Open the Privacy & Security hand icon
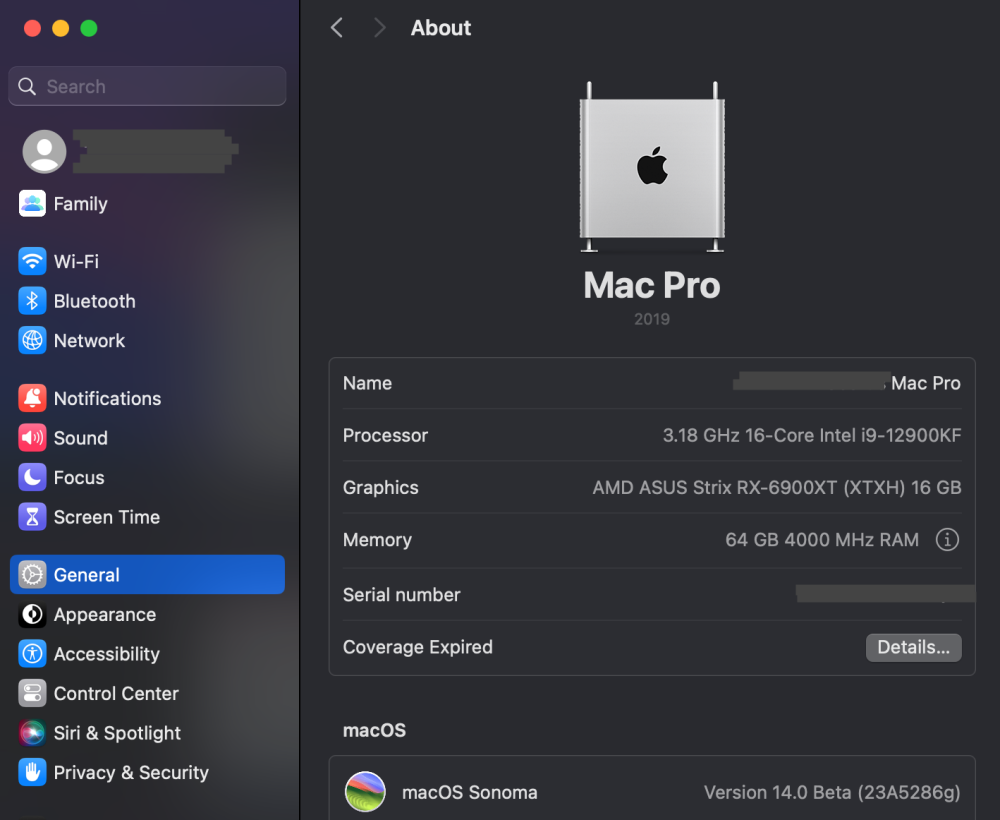 pos(32,773)
